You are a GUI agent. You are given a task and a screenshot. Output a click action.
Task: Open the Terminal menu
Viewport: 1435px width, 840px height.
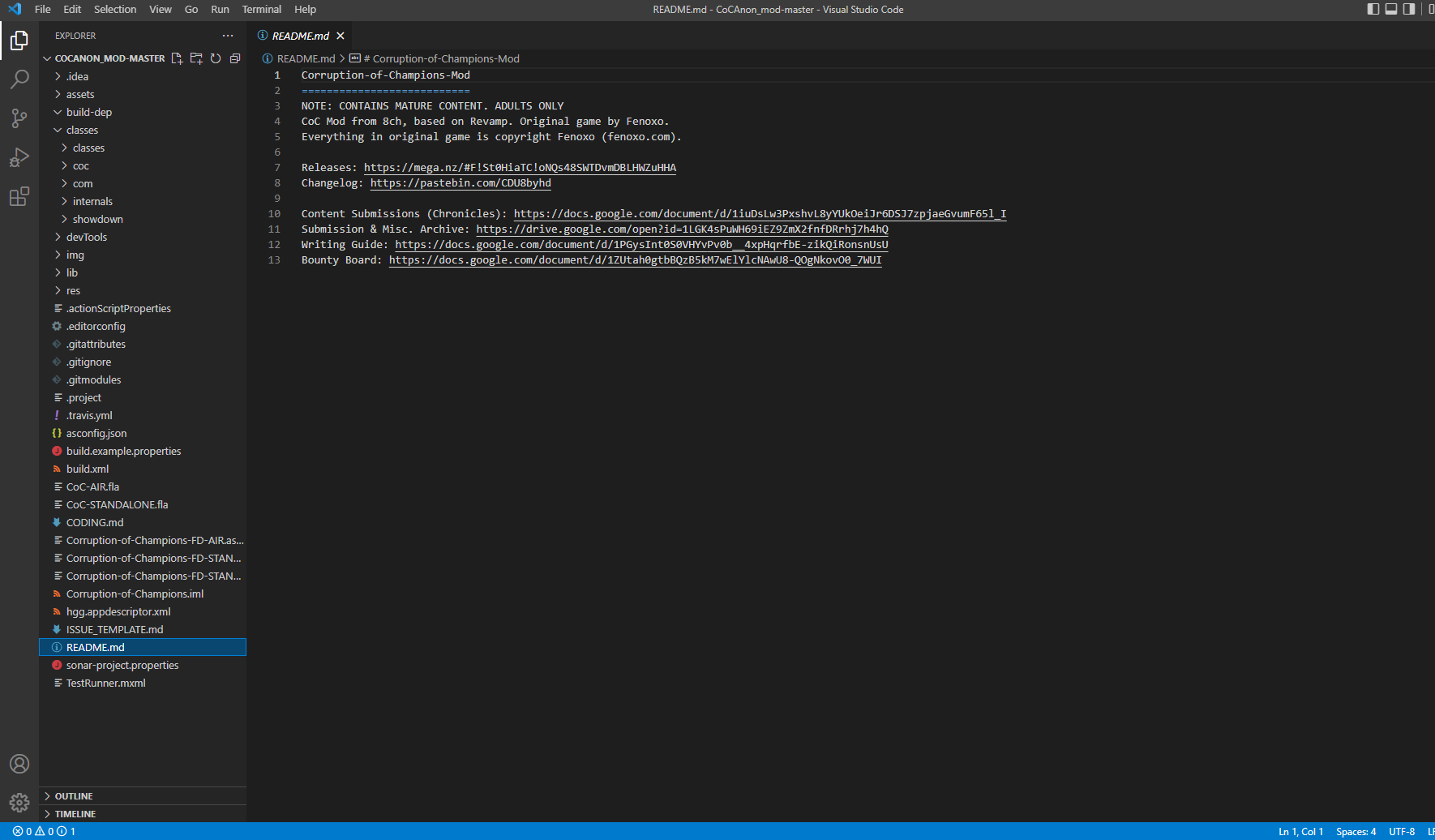[261, 9]
